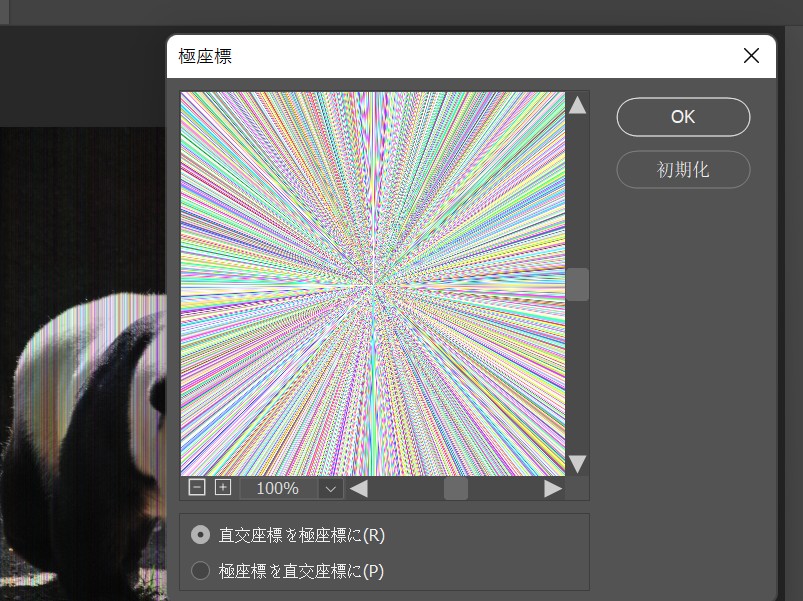Reset settings with the 初期化 button

pos(683,169)
